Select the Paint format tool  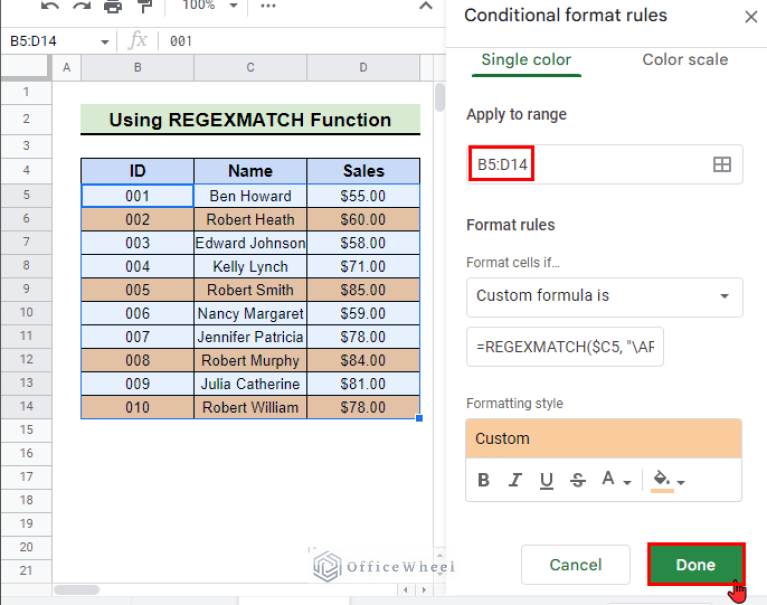[145, 6]
